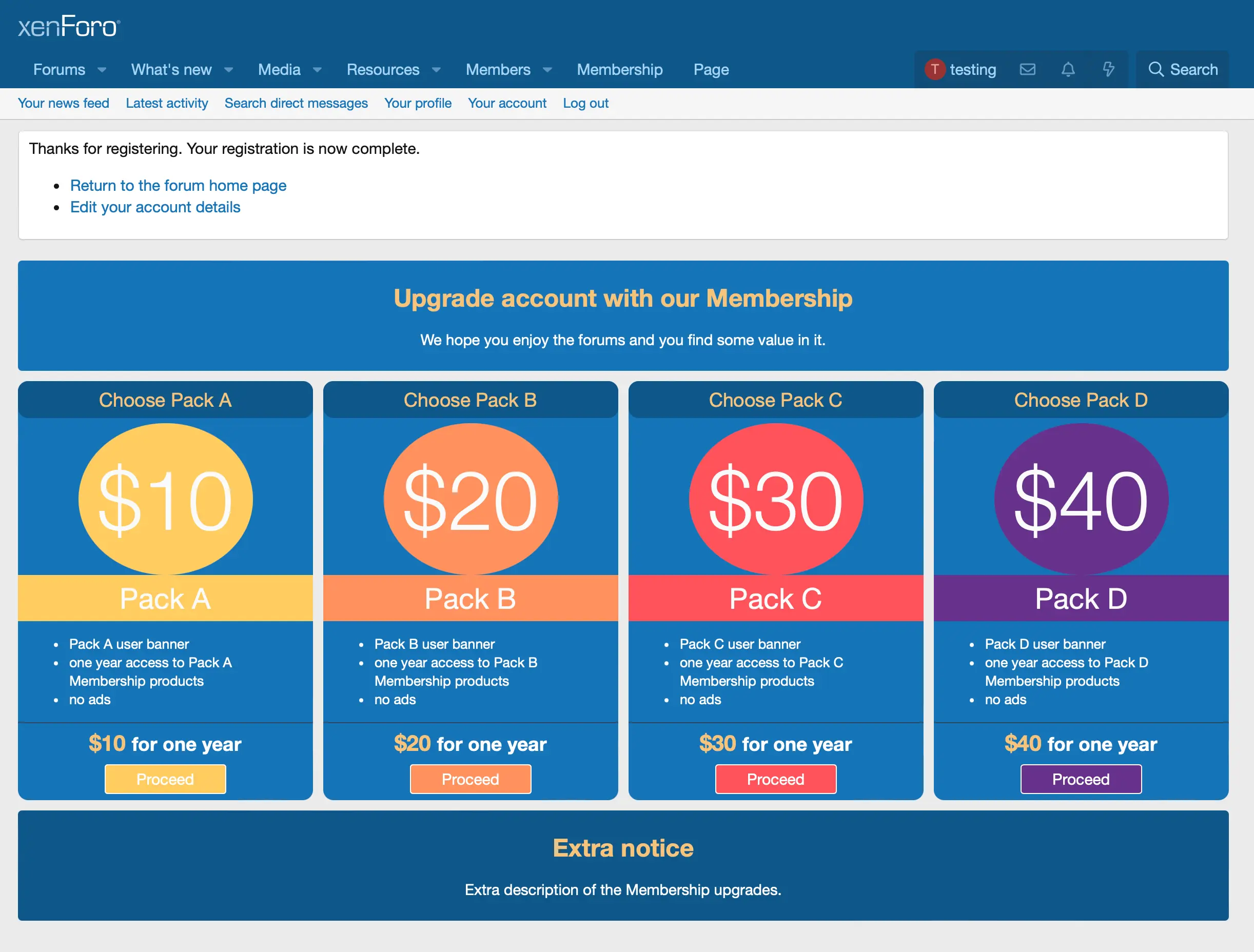The width and height of the screenshot is (1254, 952).
Task: Click the messages envelope icon
Action: coord(1028,69)
